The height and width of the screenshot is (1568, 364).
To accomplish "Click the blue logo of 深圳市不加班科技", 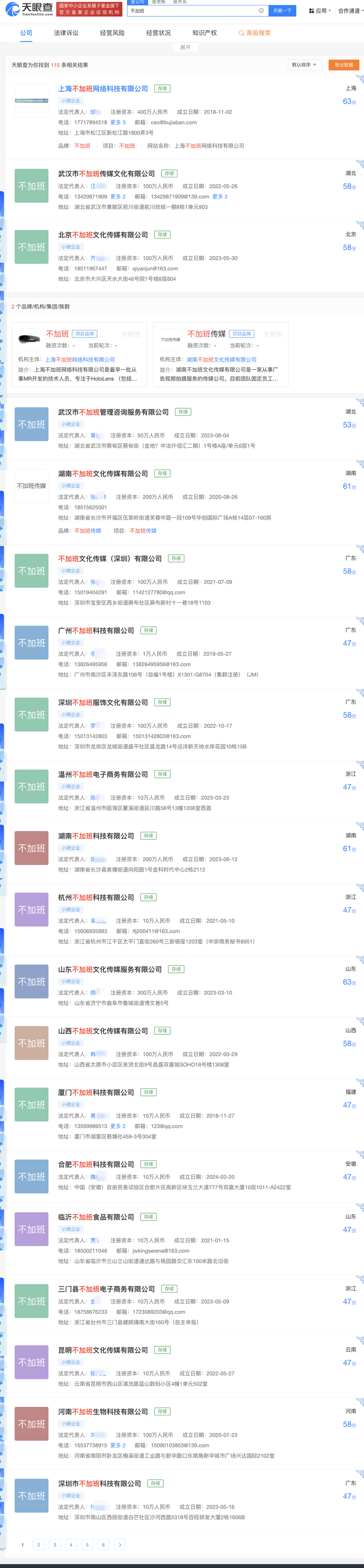I will click(31, 1496).
